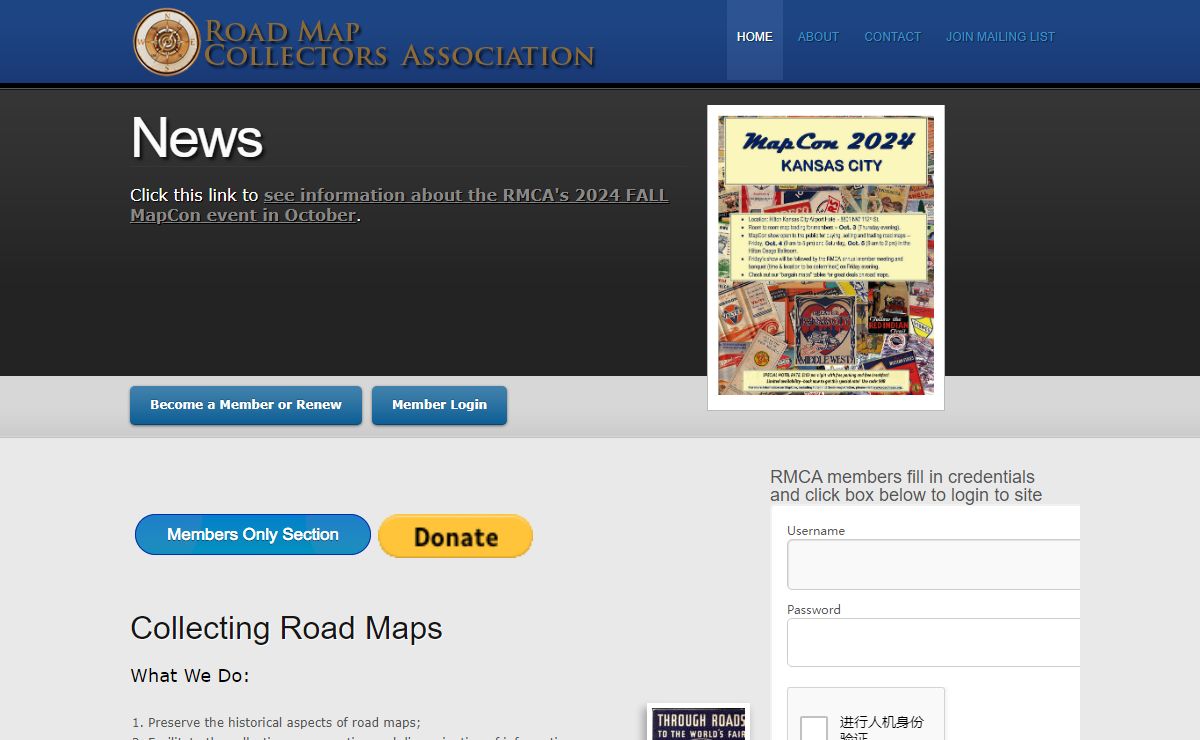Viewport: 1200px width, 740px height.
Task: Click the Collecting Road Maps heading
Action: click(x=286, y=628)
